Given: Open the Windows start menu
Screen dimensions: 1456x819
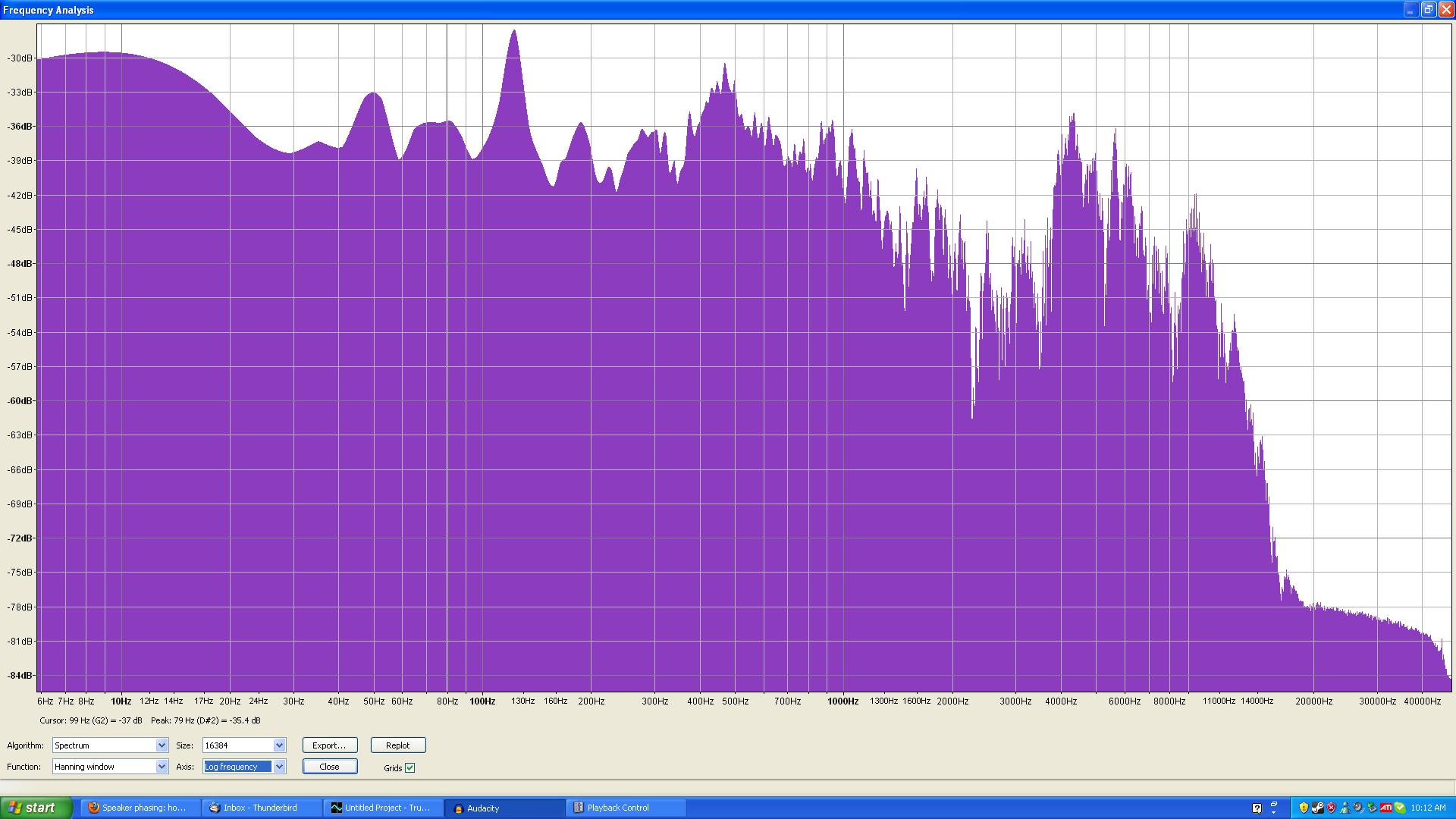Looking at the screenshot, I should coord(36,808).
